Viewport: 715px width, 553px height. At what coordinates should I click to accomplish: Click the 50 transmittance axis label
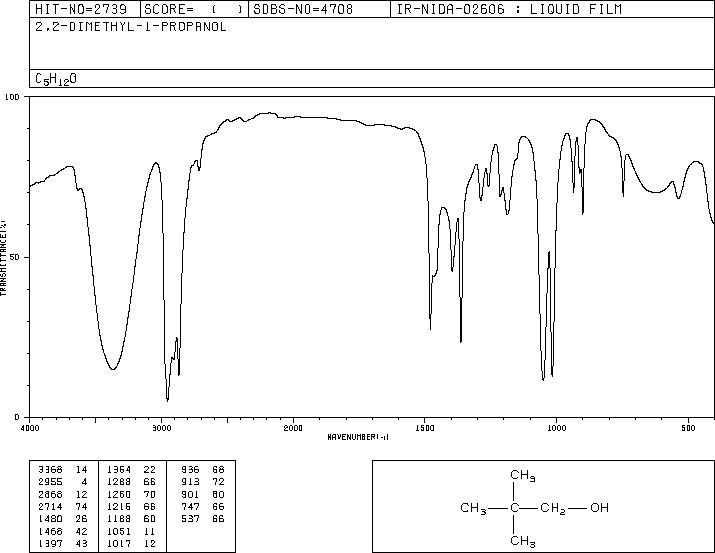[15, 257]
